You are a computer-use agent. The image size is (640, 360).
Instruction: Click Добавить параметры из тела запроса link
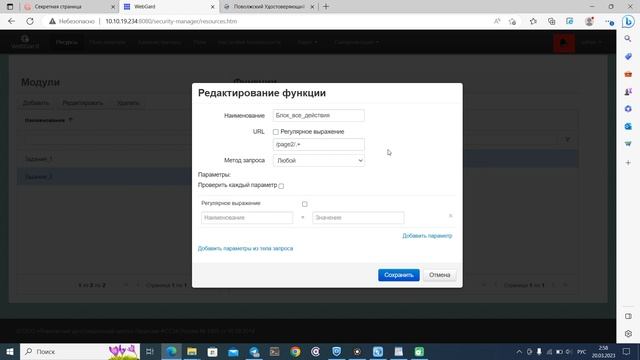245,248
